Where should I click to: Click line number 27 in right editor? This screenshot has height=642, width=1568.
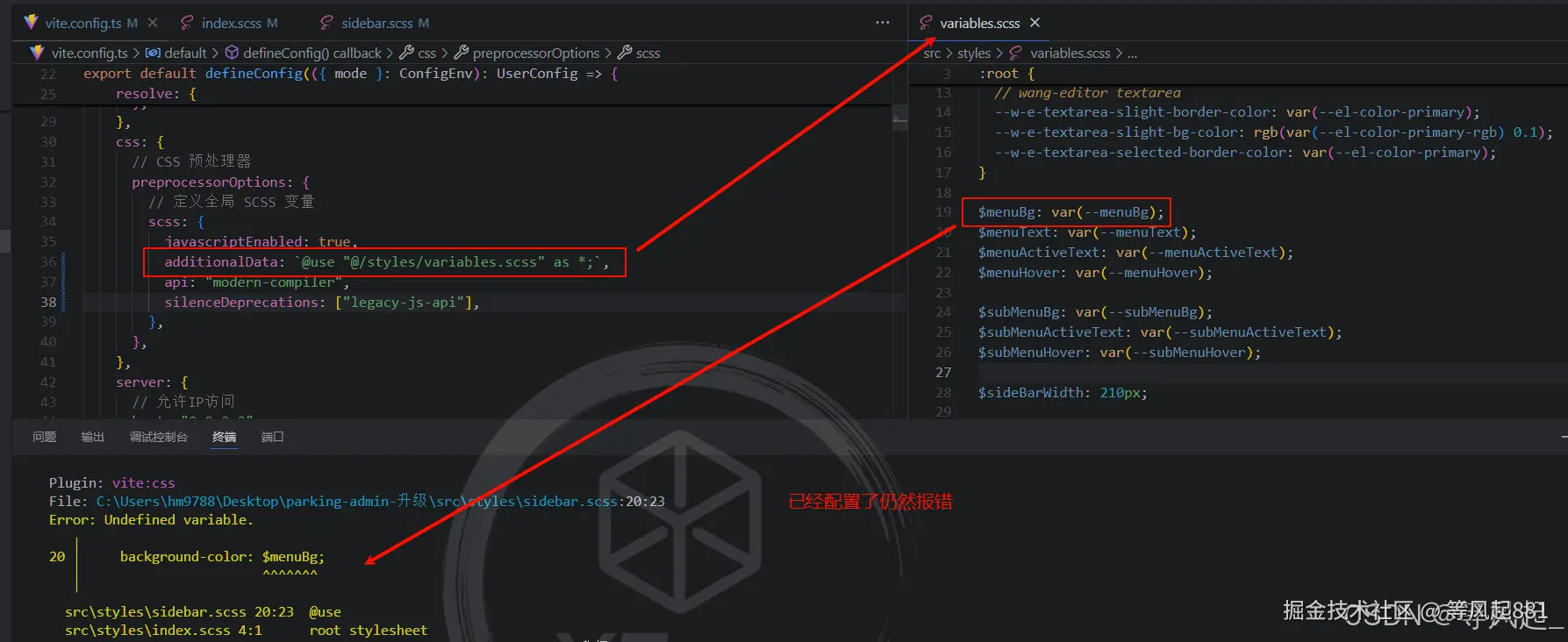(x=943, y=372)
